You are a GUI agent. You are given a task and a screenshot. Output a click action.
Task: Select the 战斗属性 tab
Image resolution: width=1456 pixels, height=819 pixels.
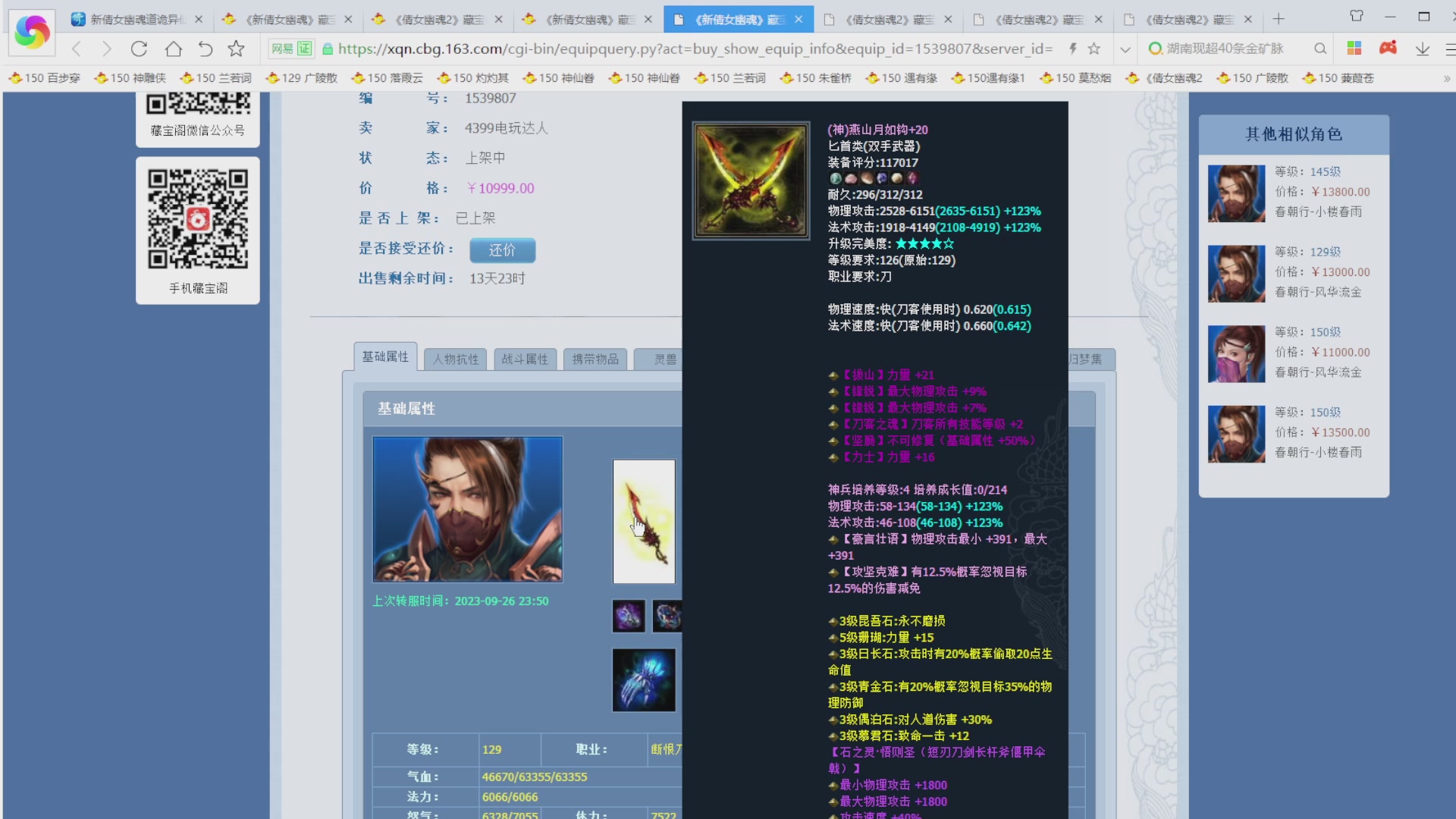pyautogui.click(x=525, y=359)
